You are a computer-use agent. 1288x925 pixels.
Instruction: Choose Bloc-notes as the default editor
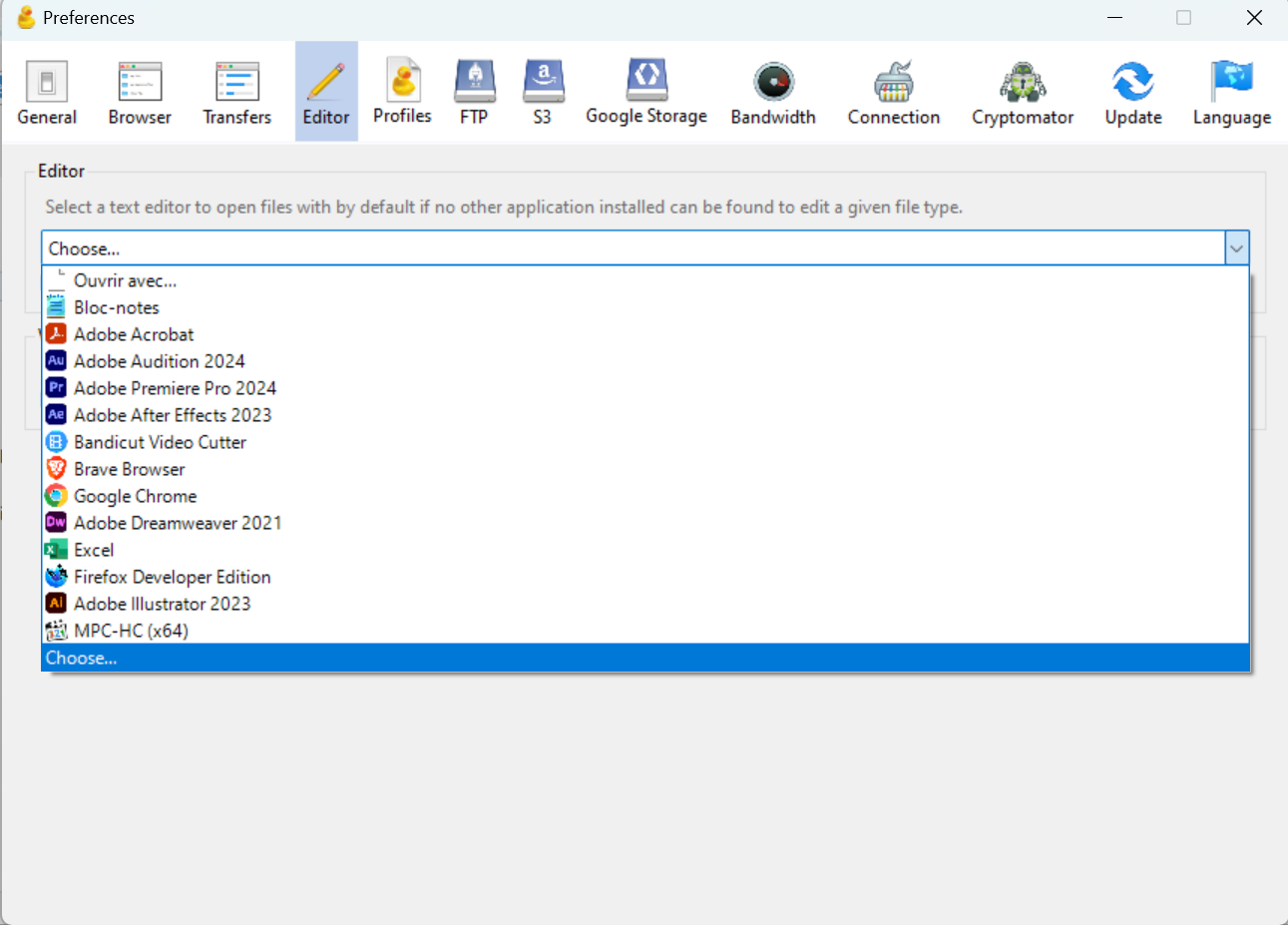[645, 307]
